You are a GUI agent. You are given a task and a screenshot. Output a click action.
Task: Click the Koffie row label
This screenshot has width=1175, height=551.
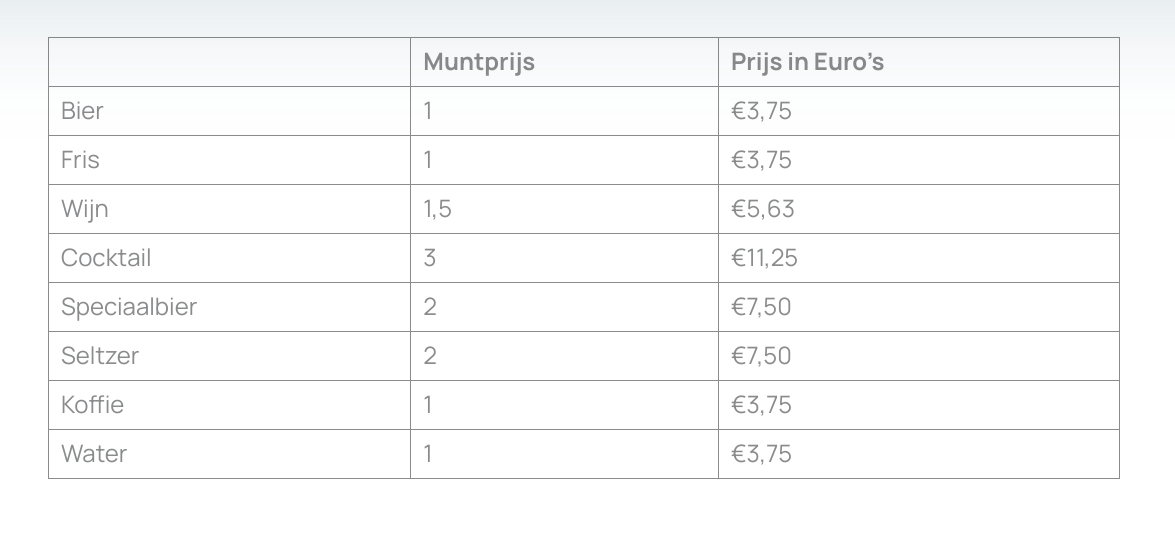(93, 405)
